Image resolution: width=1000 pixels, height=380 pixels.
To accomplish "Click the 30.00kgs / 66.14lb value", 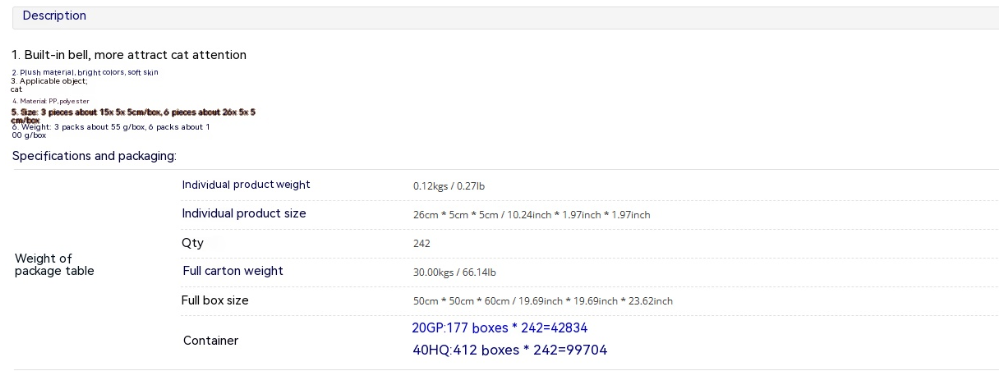I will pyautogui.click(x=454, y=272).
